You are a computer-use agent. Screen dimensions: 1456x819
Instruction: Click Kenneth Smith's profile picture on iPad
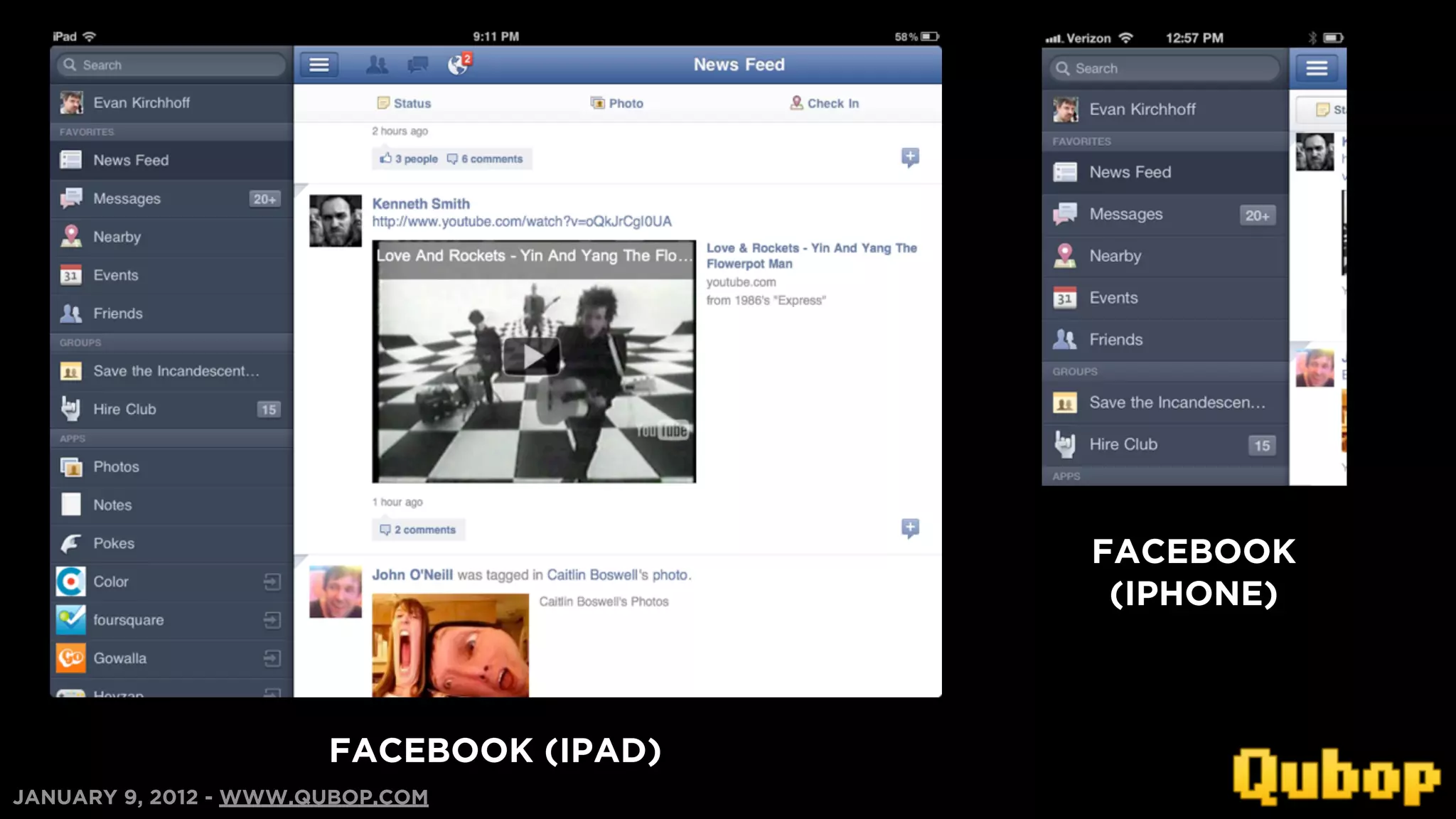(336, 221)
